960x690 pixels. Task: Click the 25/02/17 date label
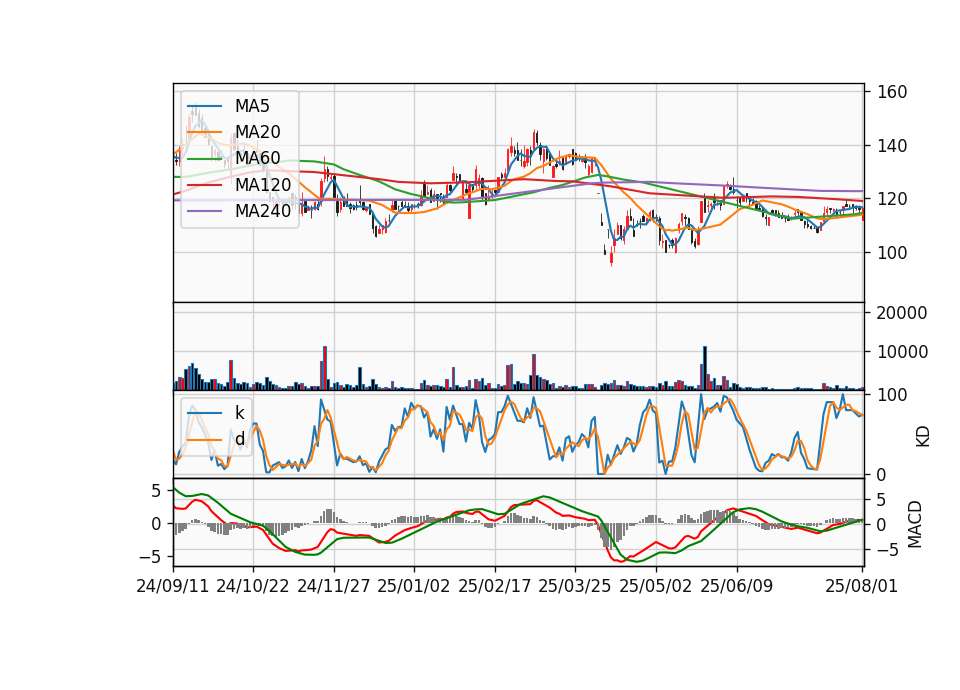tap(495, 586)
